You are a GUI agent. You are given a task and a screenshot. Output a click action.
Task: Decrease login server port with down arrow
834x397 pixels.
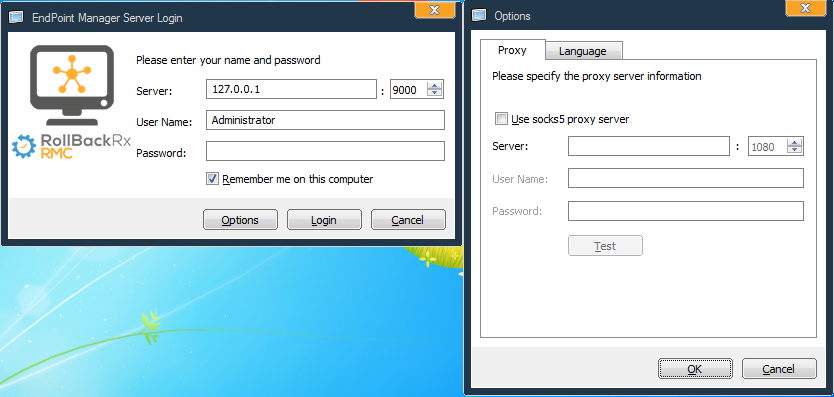(435, 93)
